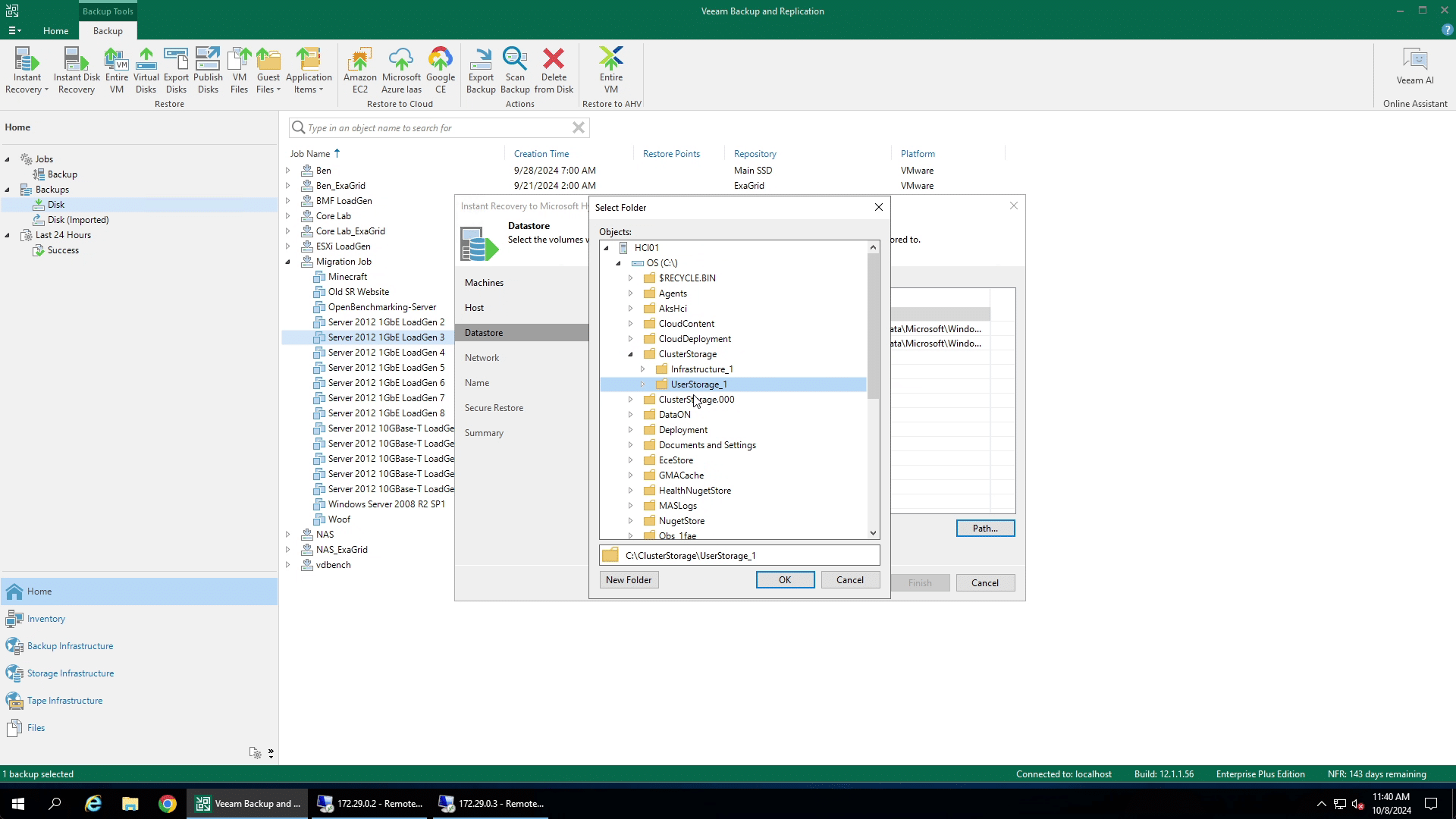Open the Application Items menu
This screenshot has height=819, width=1456.
coord(309,70)
